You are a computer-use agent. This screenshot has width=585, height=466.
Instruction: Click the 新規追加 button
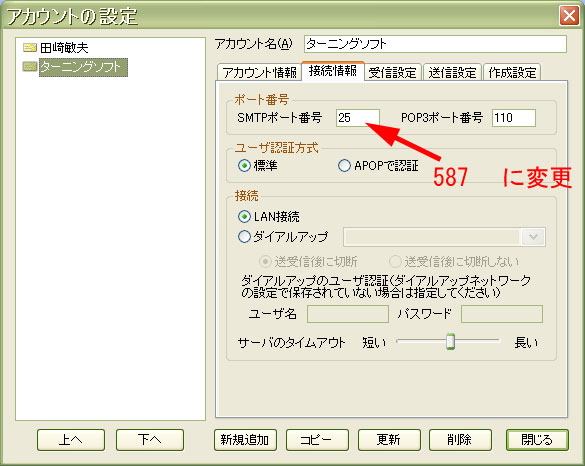click(245, 440)
